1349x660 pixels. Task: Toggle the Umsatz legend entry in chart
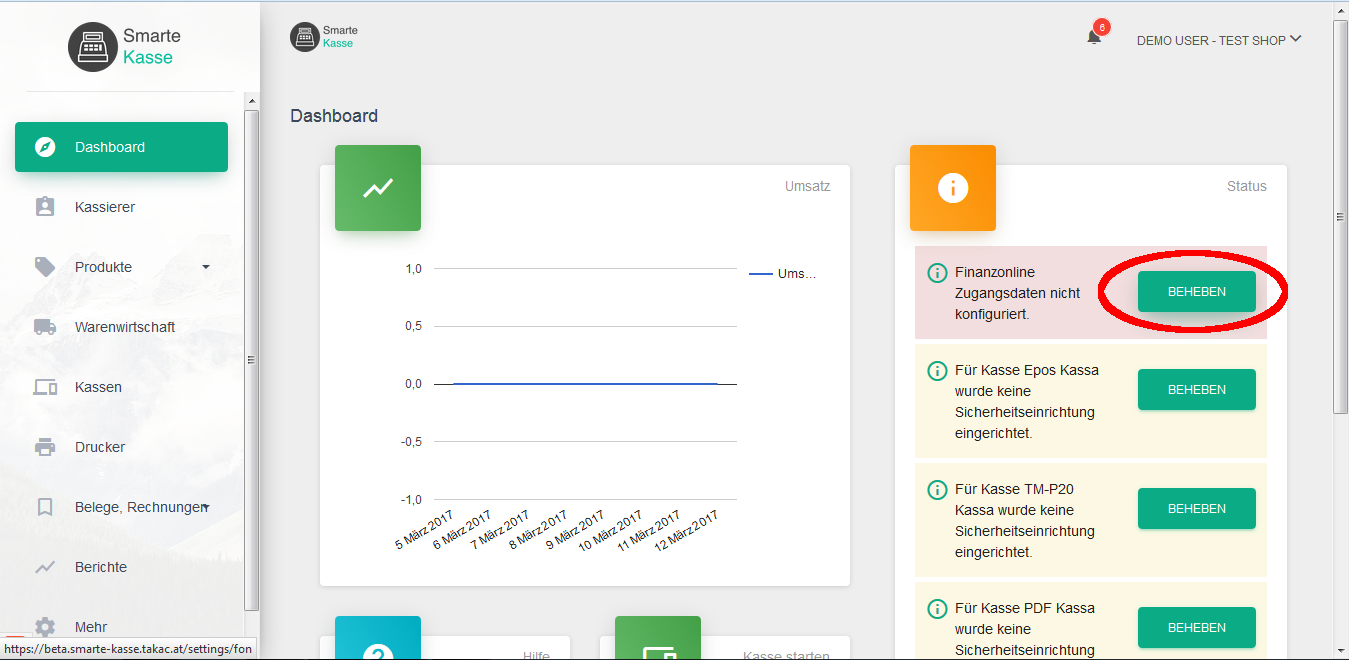[x=783, y=274]
